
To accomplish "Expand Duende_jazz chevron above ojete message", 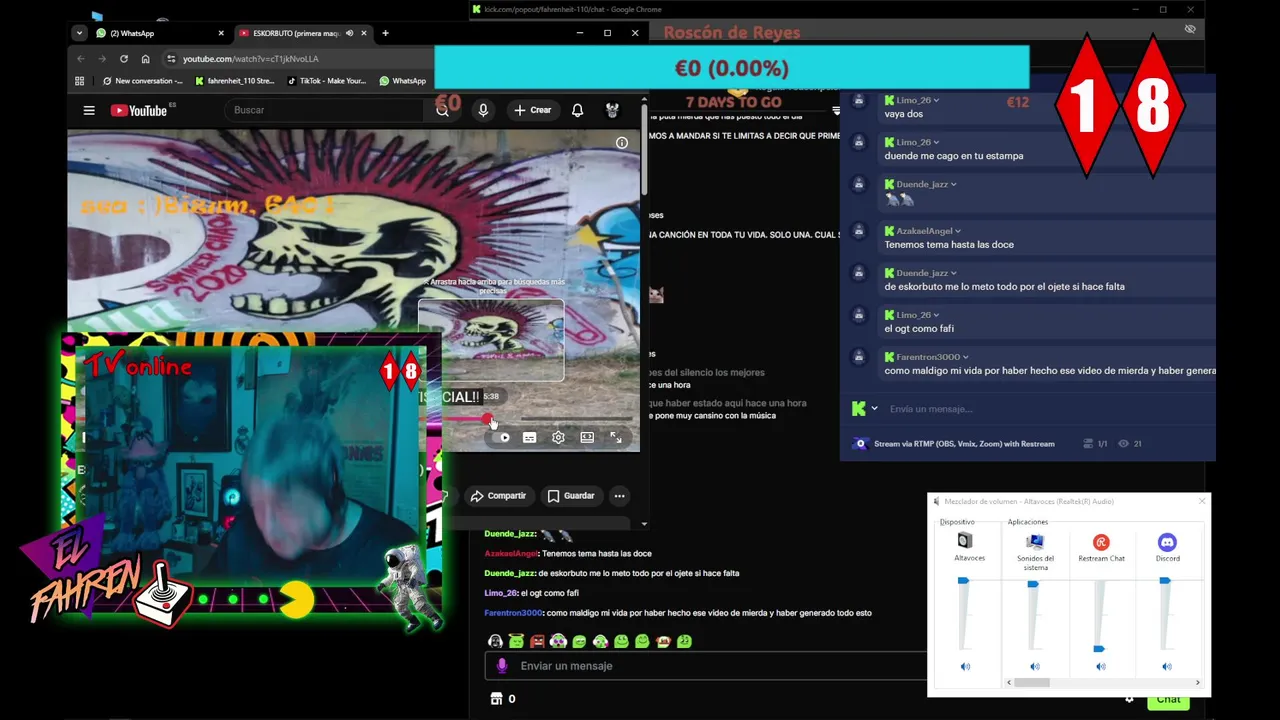I will 954,273.
